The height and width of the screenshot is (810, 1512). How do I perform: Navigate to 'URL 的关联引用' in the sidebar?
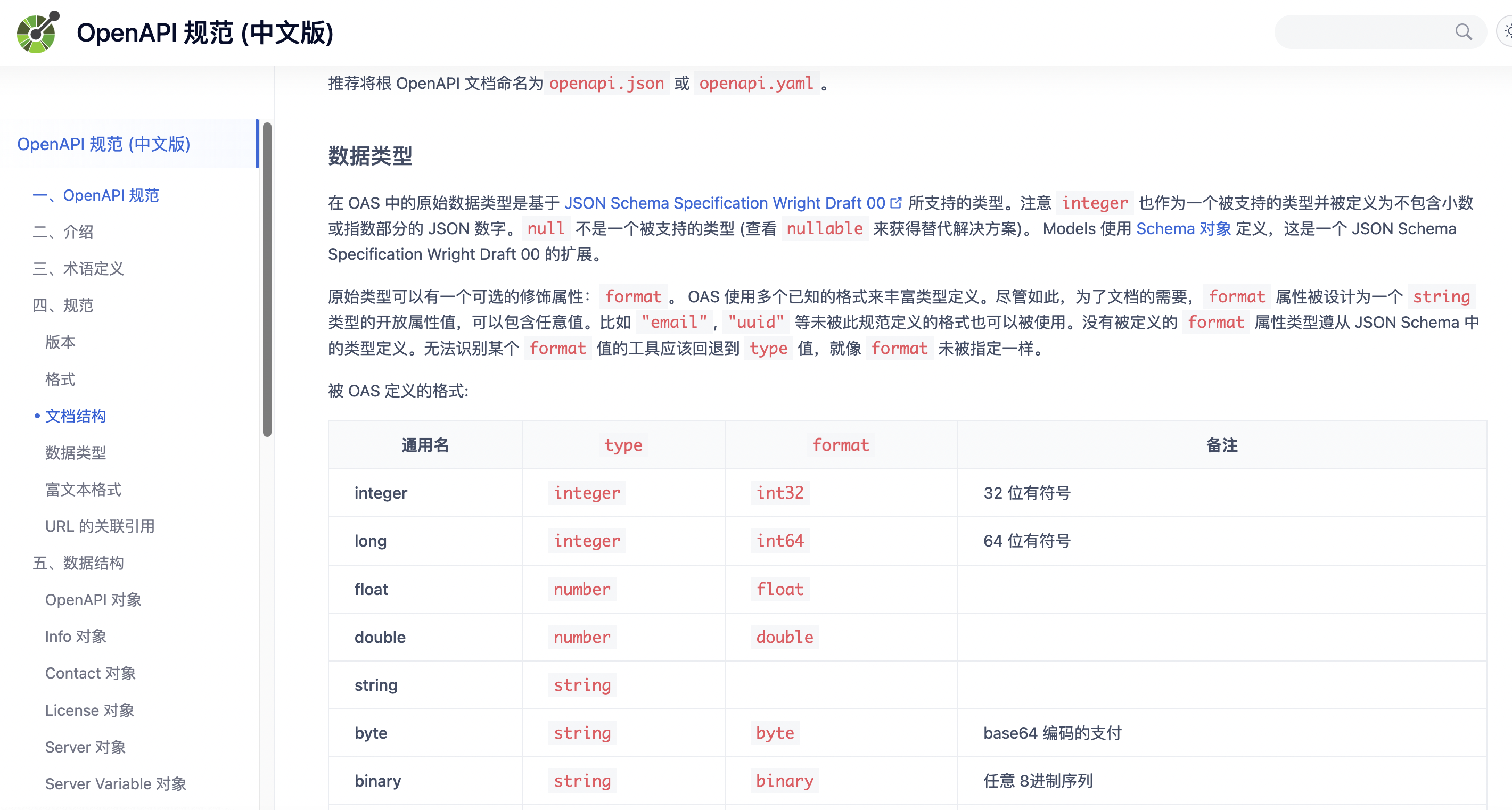(x=100, y=526)
